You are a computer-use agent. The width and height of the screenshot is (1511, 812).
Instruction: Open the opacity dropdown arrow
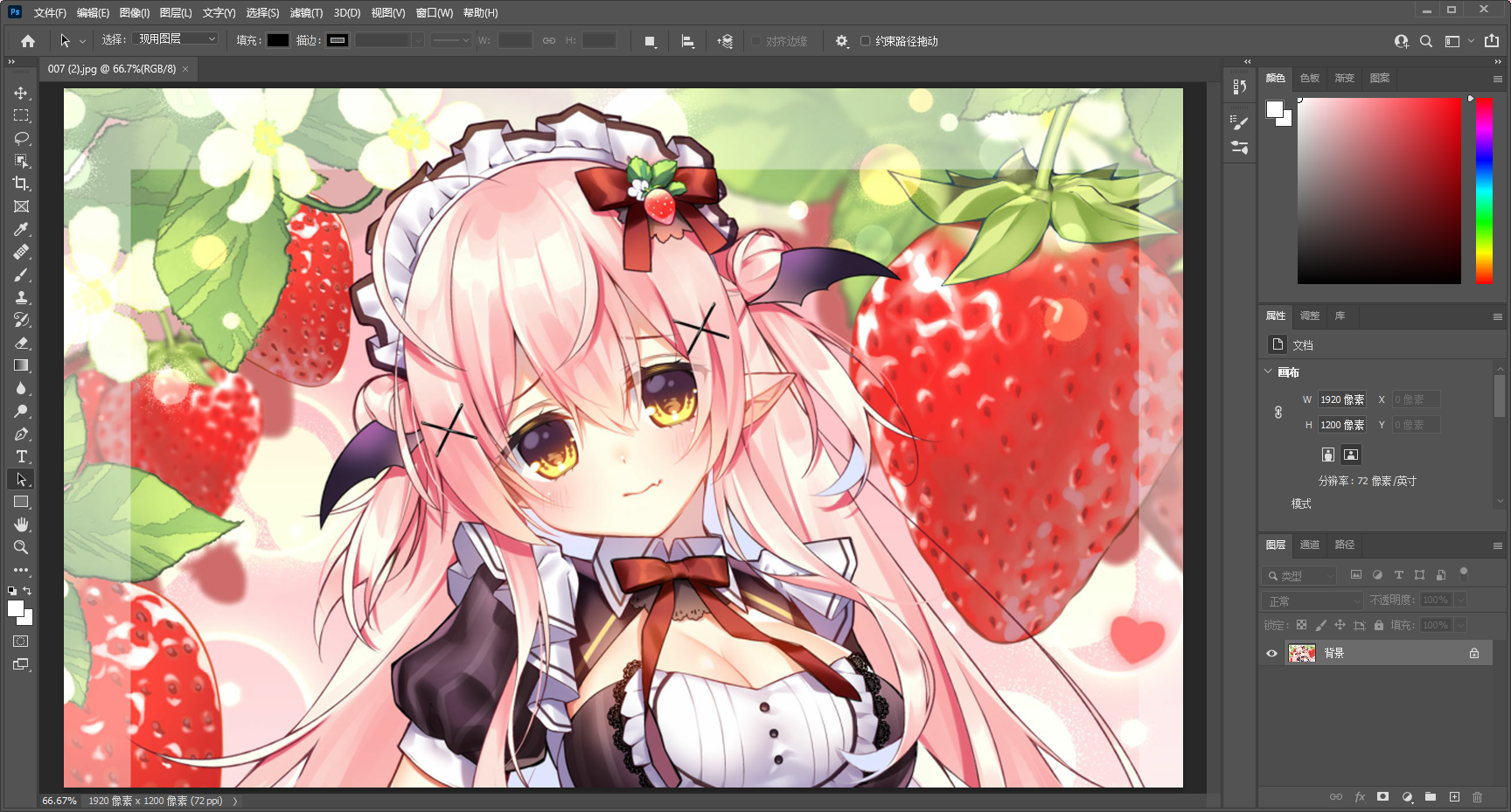coord(1460,600)
